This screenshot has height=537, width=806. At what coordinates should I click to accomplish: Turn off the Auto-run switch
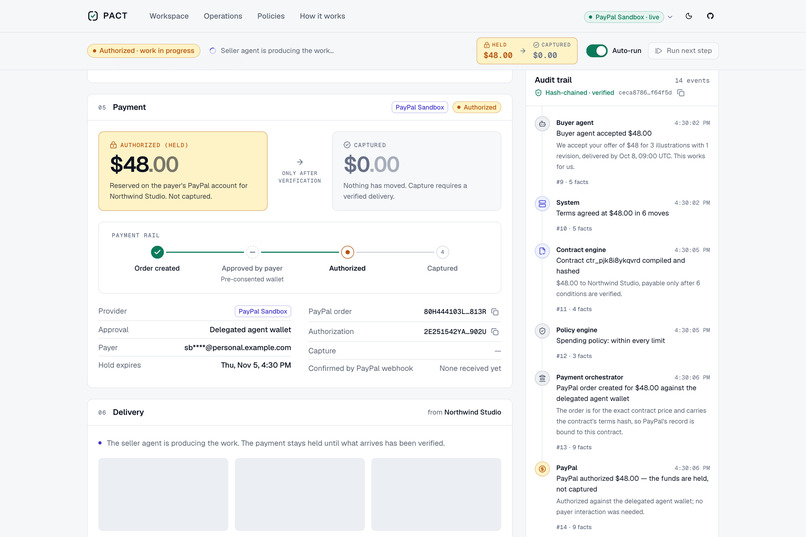click(597, 50)
